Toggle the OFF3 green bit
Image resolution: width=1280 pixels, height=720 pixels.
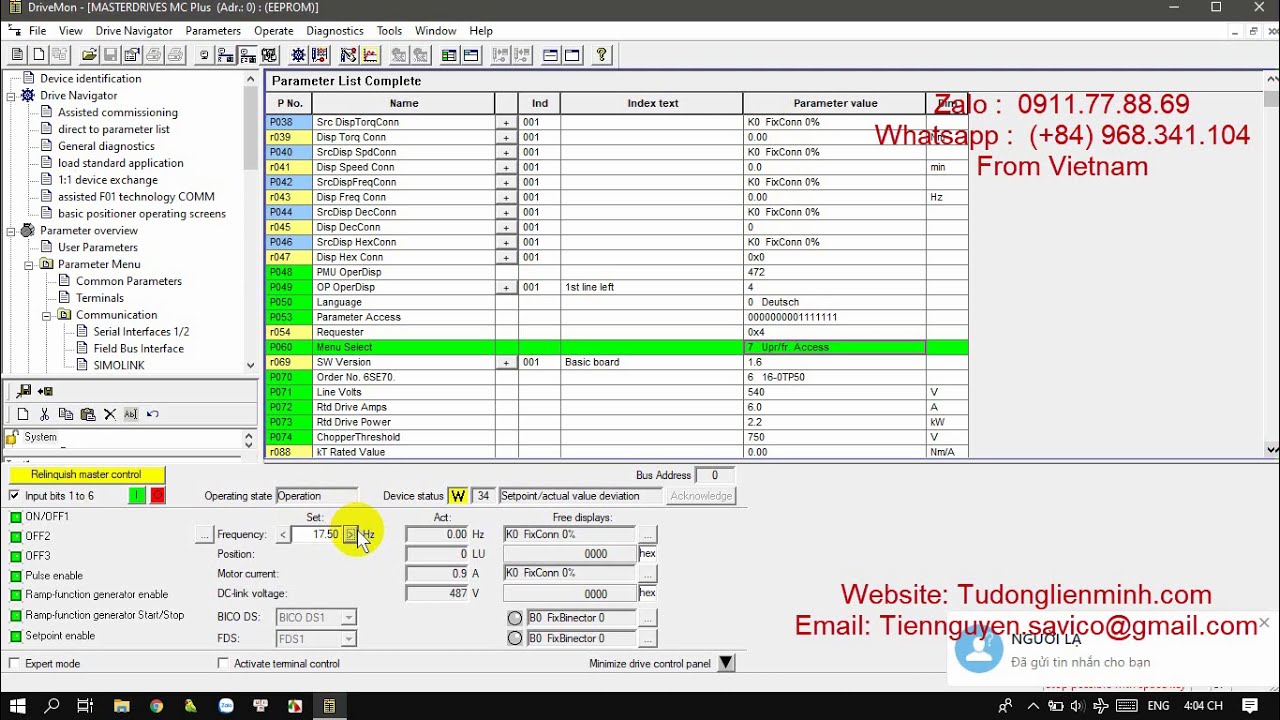click(x=15, y=556)
